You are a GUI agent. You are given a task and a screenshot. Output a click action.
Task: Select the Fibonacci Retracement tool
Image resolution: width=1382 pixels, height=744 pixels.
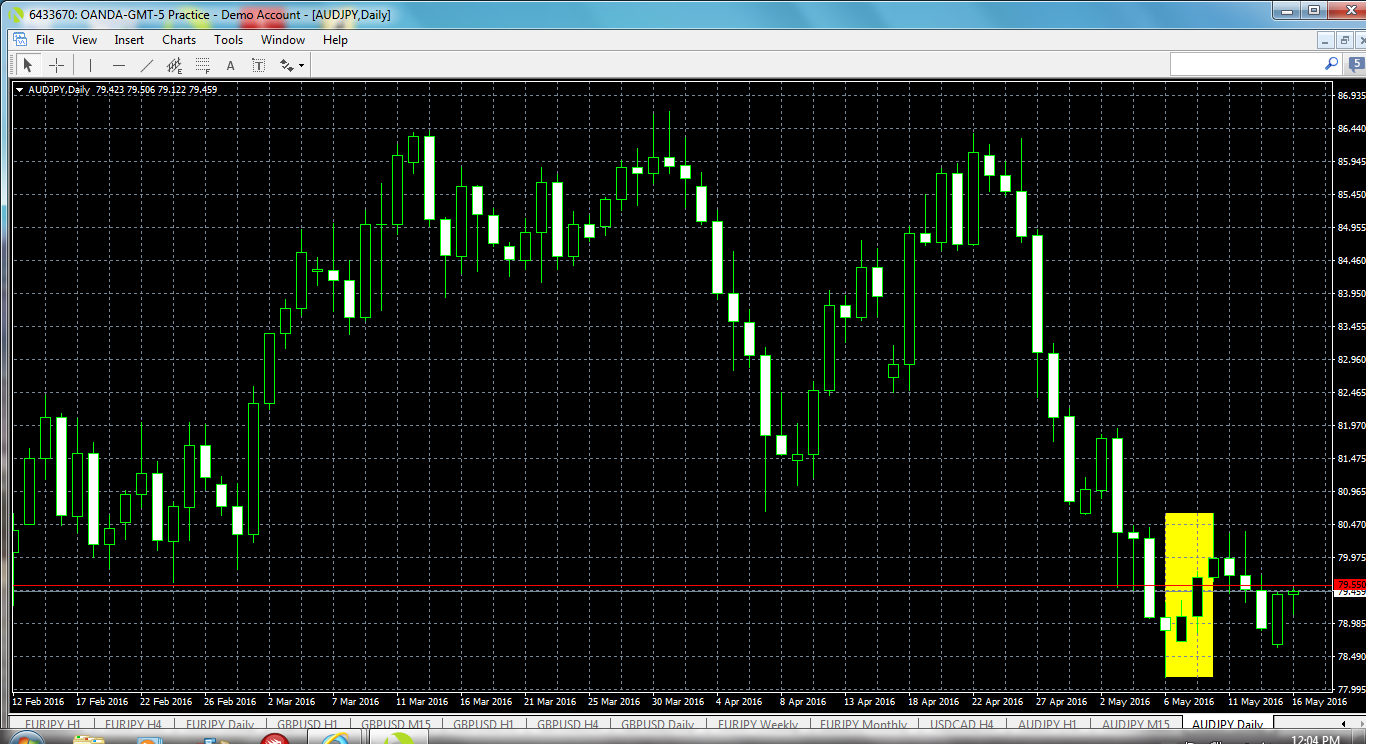coord(203,66)
